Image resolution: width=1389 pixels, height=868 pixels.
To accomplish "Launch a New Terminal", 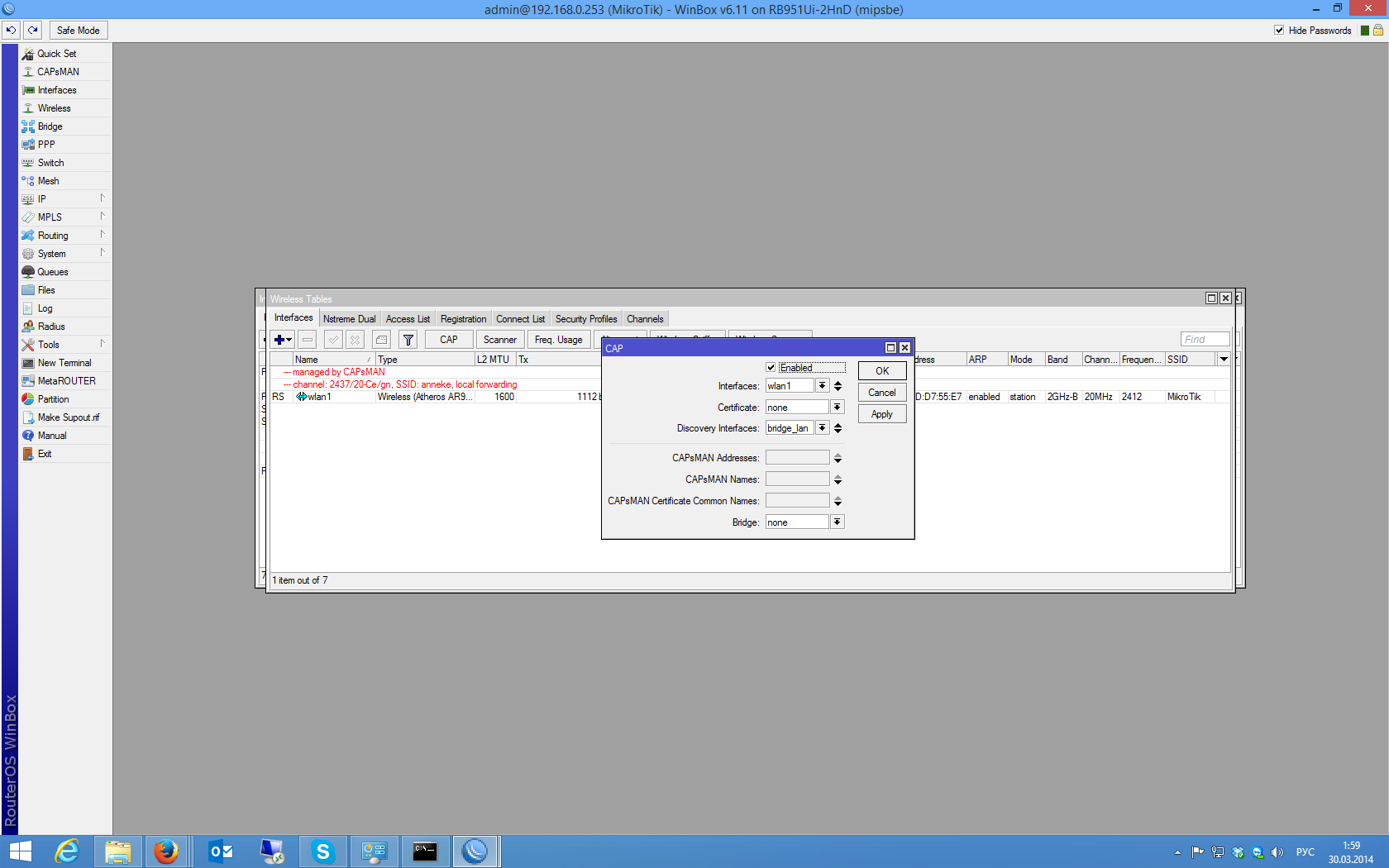I will (64, 363).
